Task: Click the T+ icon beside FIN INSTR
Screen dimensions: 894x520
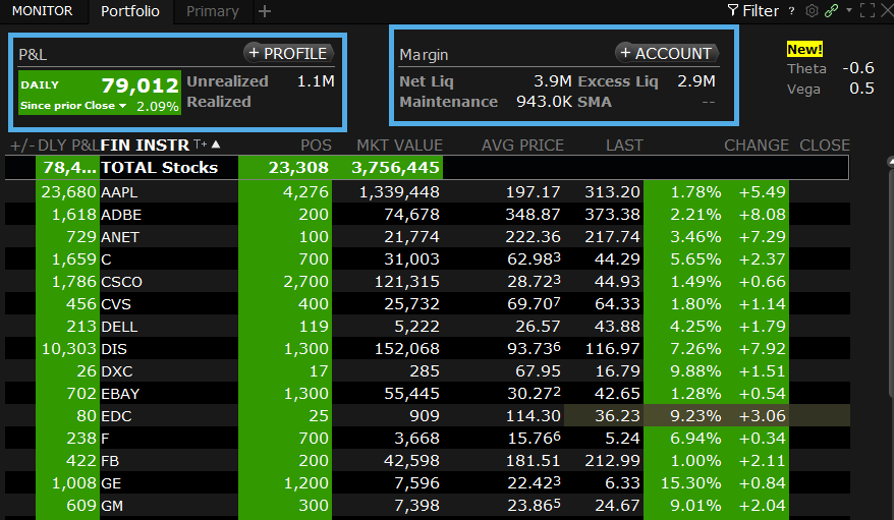Action: [x=199, y=145]
